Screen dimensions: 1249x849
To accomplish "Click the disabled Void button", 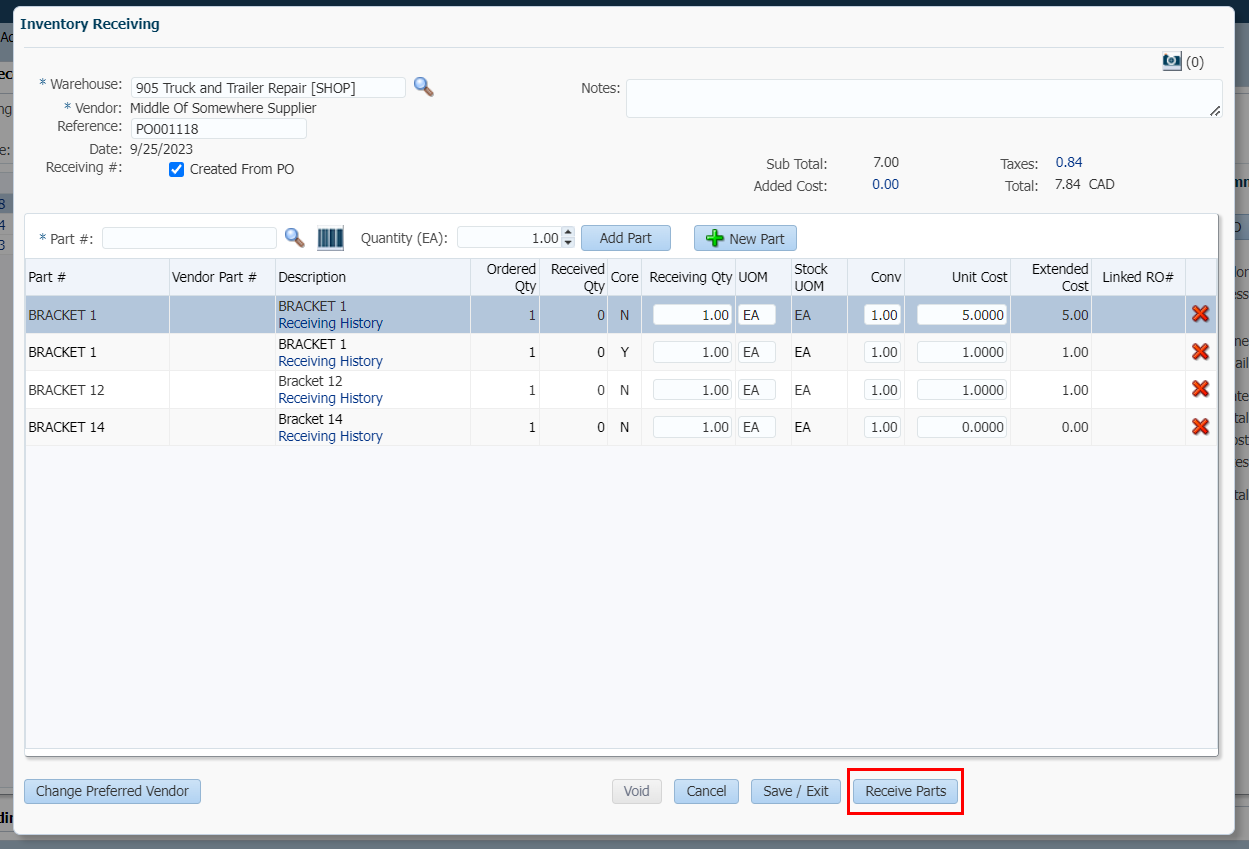I will point(637,791).
